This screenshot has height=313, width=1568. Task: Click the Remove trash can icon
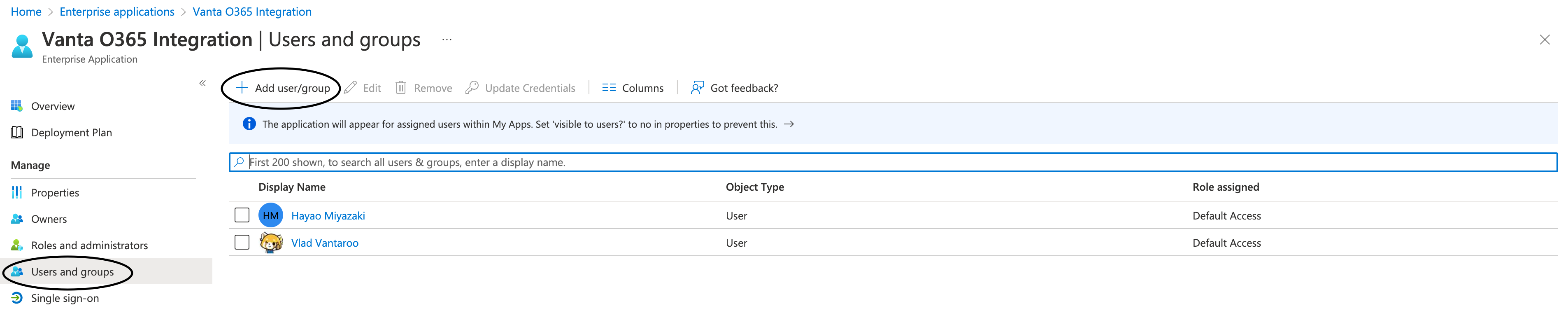pos(400,88)
